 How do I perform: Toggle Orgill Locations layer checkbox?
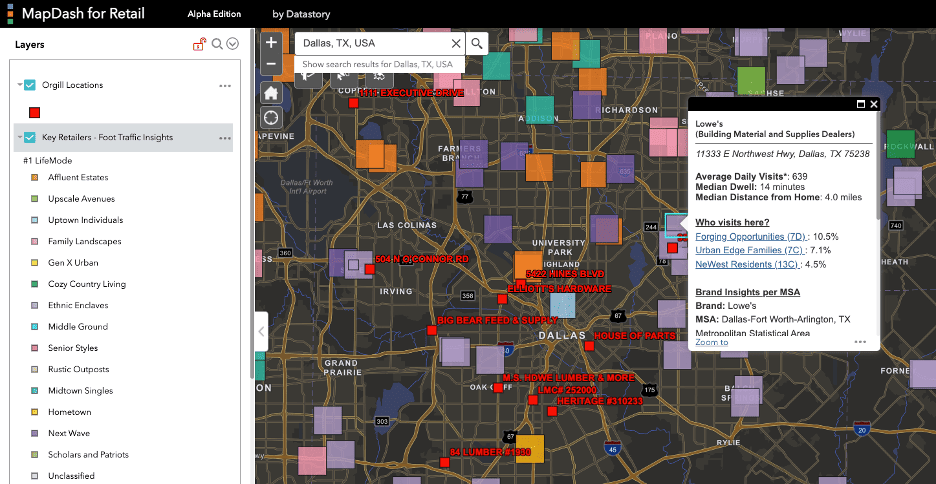pos(29,85)
